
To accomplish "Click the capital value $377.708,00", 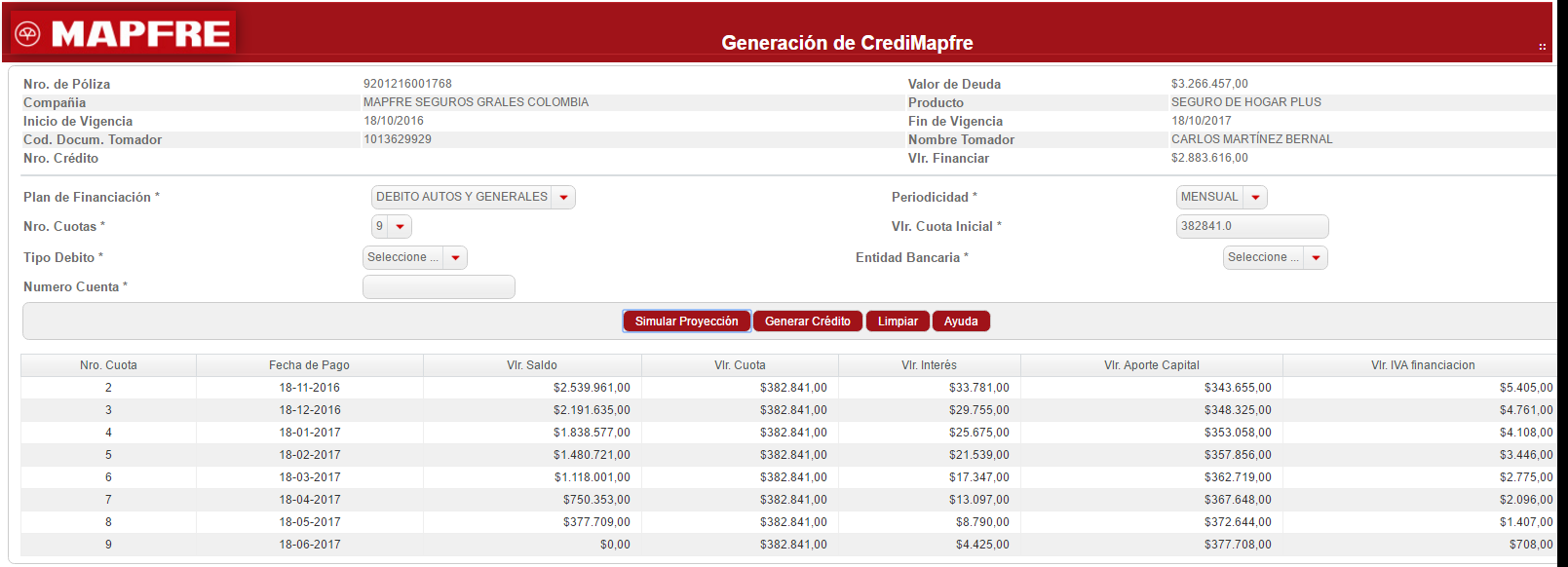I will [x=1238, y=545].
